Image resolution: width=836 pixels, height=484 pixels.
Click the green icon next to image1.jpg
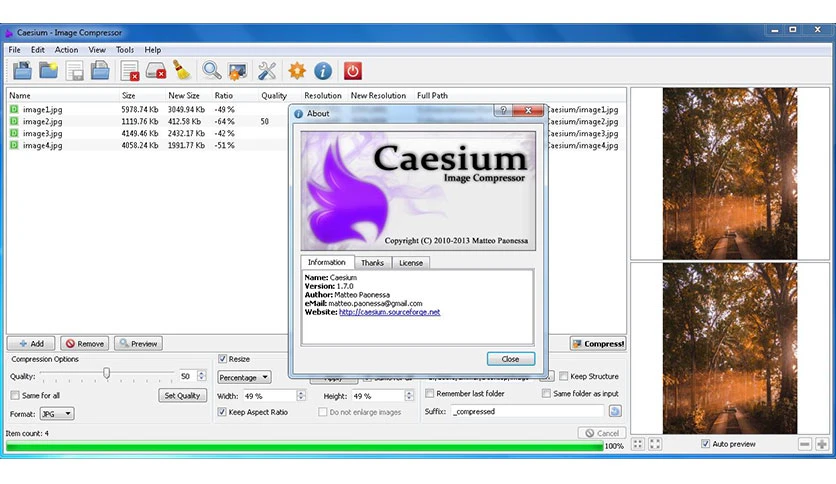(x=14, y=109)
